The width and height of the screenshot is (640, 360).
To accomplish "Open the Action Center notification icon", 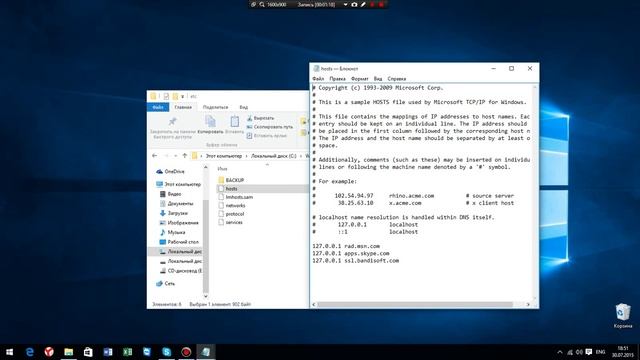I will pyautogui.click(x=589, y=352).
